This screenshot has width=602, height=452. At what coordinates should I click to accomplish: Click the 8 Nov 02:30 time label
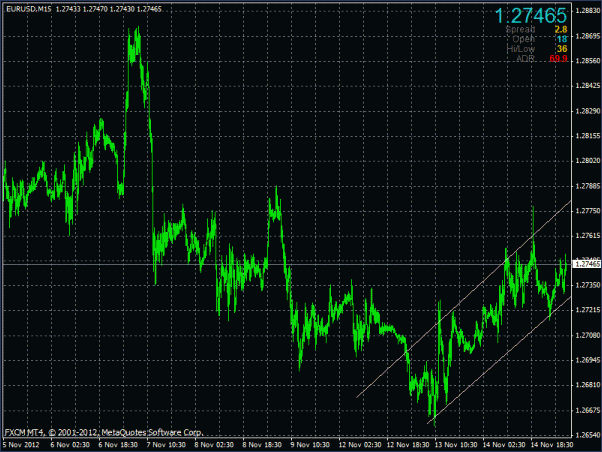[214, 445]
